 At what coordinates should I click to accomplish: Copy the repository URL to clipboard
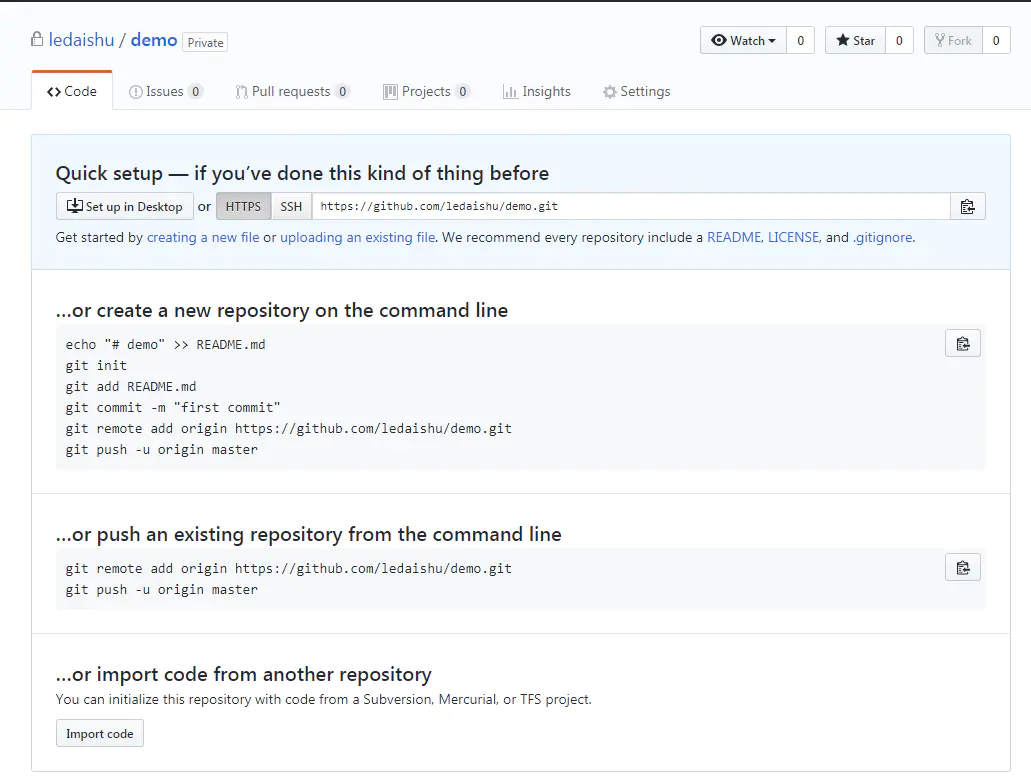(x=967, y=207)
